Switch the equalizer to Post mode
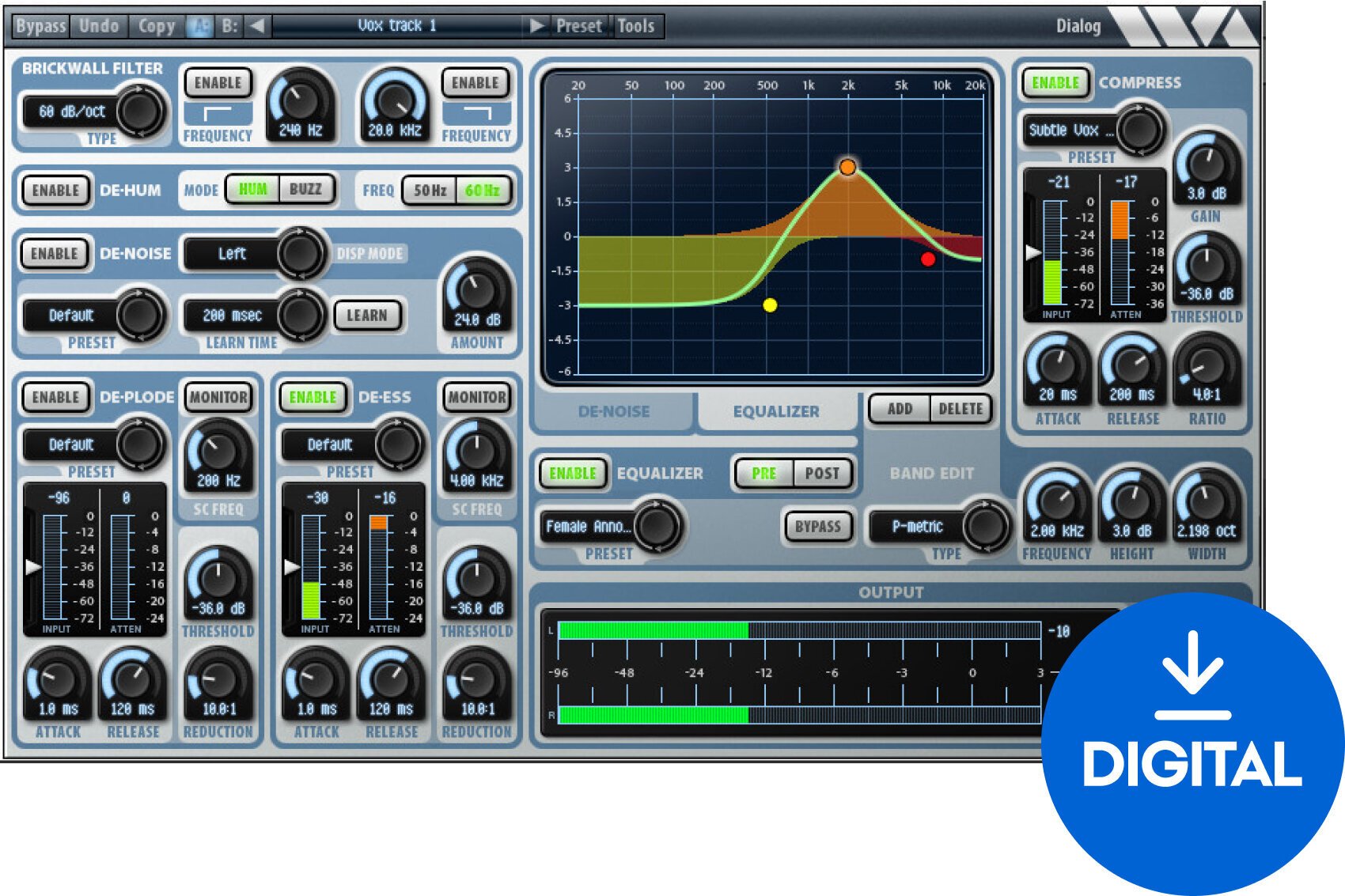 (824, 474)
